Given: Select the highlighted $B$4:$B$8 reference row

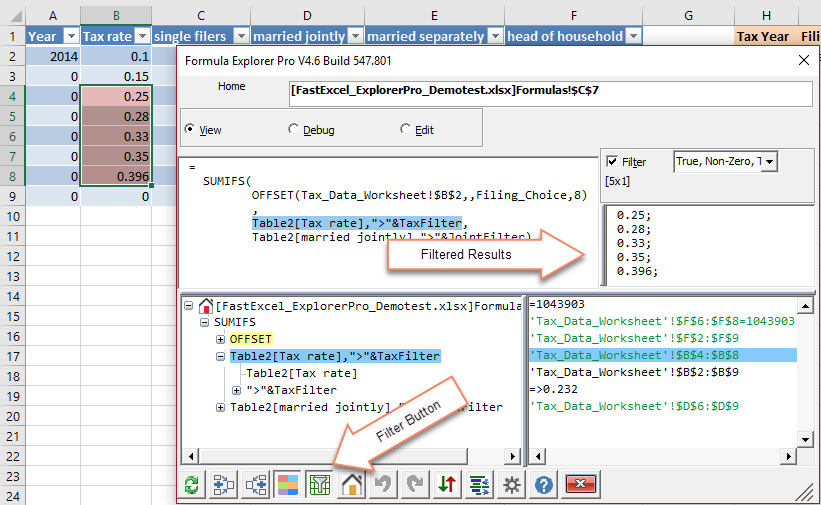Looking at the screenshot, I should [x=663, y=355].
